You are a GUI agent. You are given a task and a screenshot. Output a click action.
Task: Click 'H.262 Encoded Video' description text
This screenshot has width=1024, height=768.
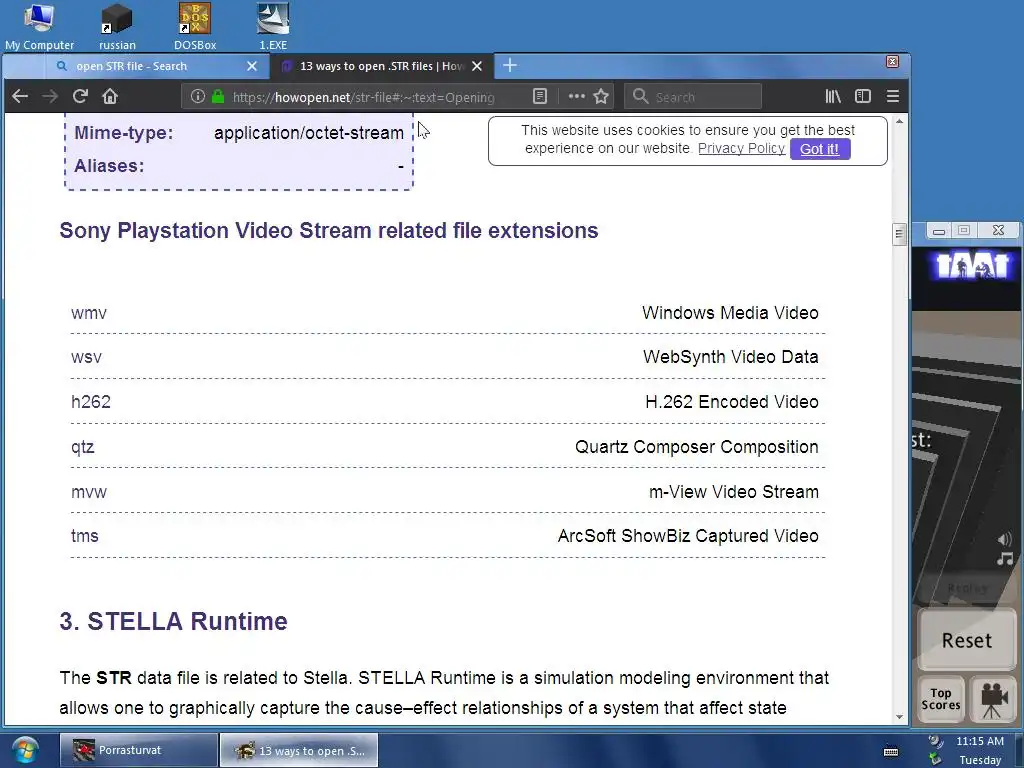pyautogui.click(x=732, y=402)
